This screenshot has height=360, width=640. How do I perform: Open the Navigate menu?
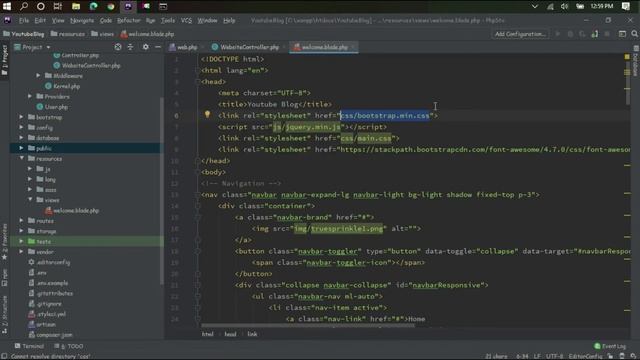(82, 20)
